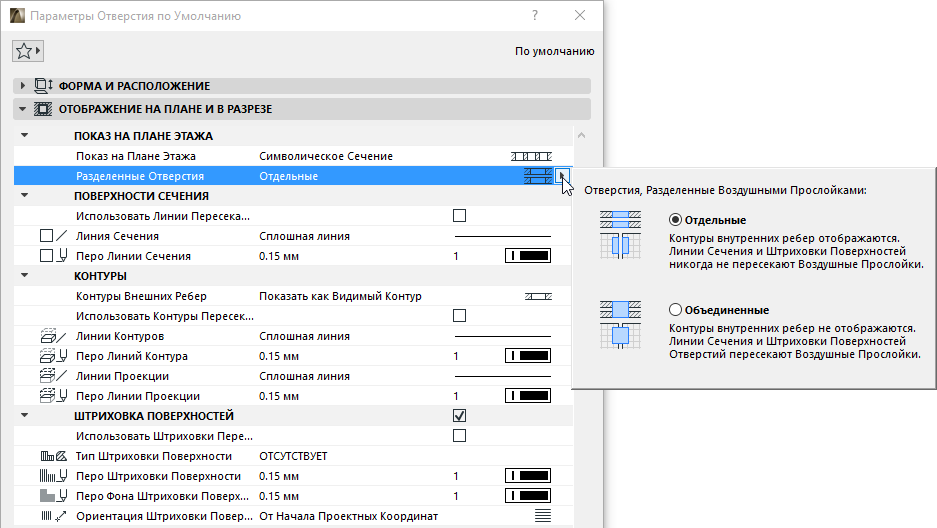Viewport: 937px width, 528px height.
Task: Click the Перо Фона Штриховки row icon
Action: pos(53,496)
